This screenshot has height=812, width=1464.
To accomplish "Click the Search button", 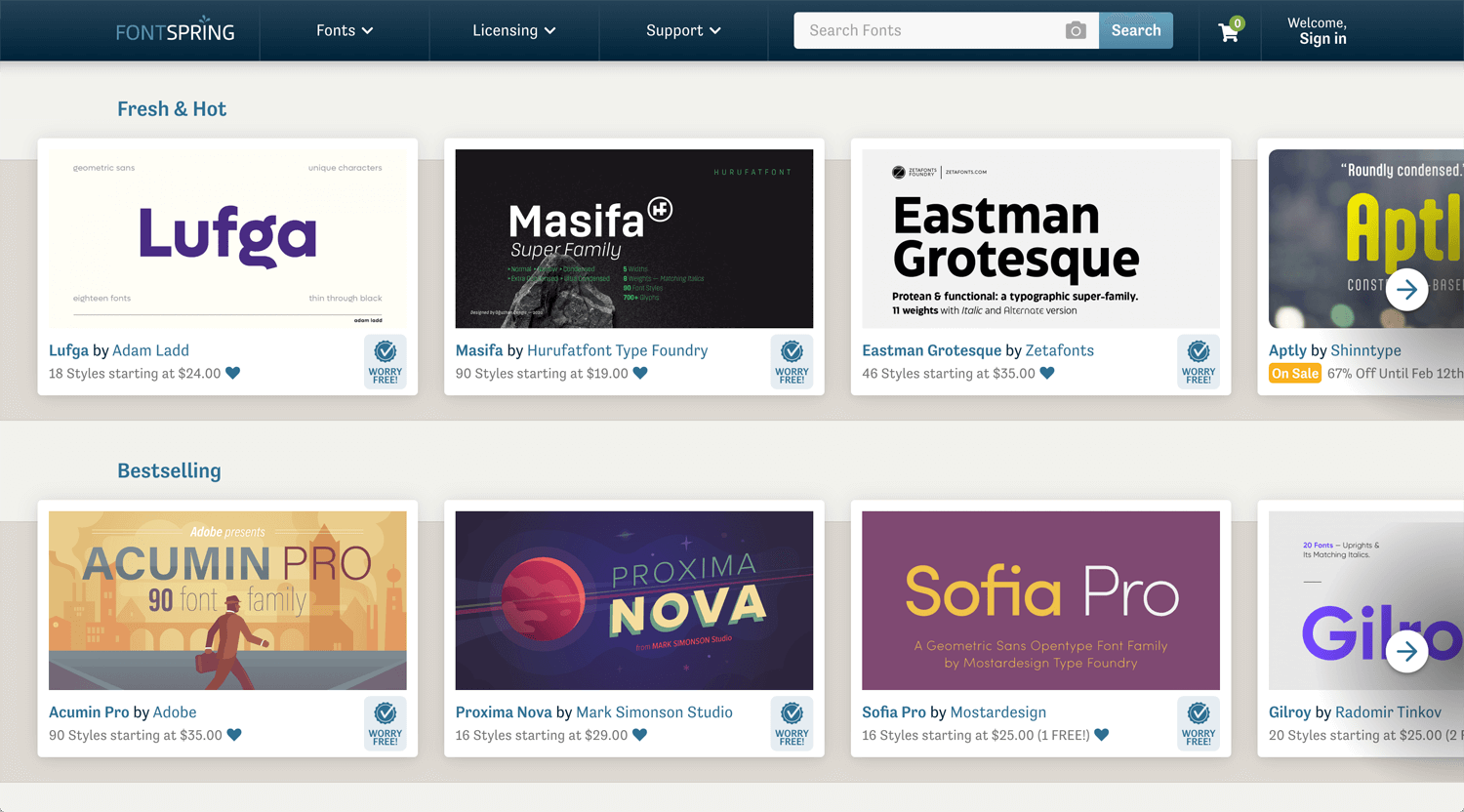I will [x=1136, y=30].
